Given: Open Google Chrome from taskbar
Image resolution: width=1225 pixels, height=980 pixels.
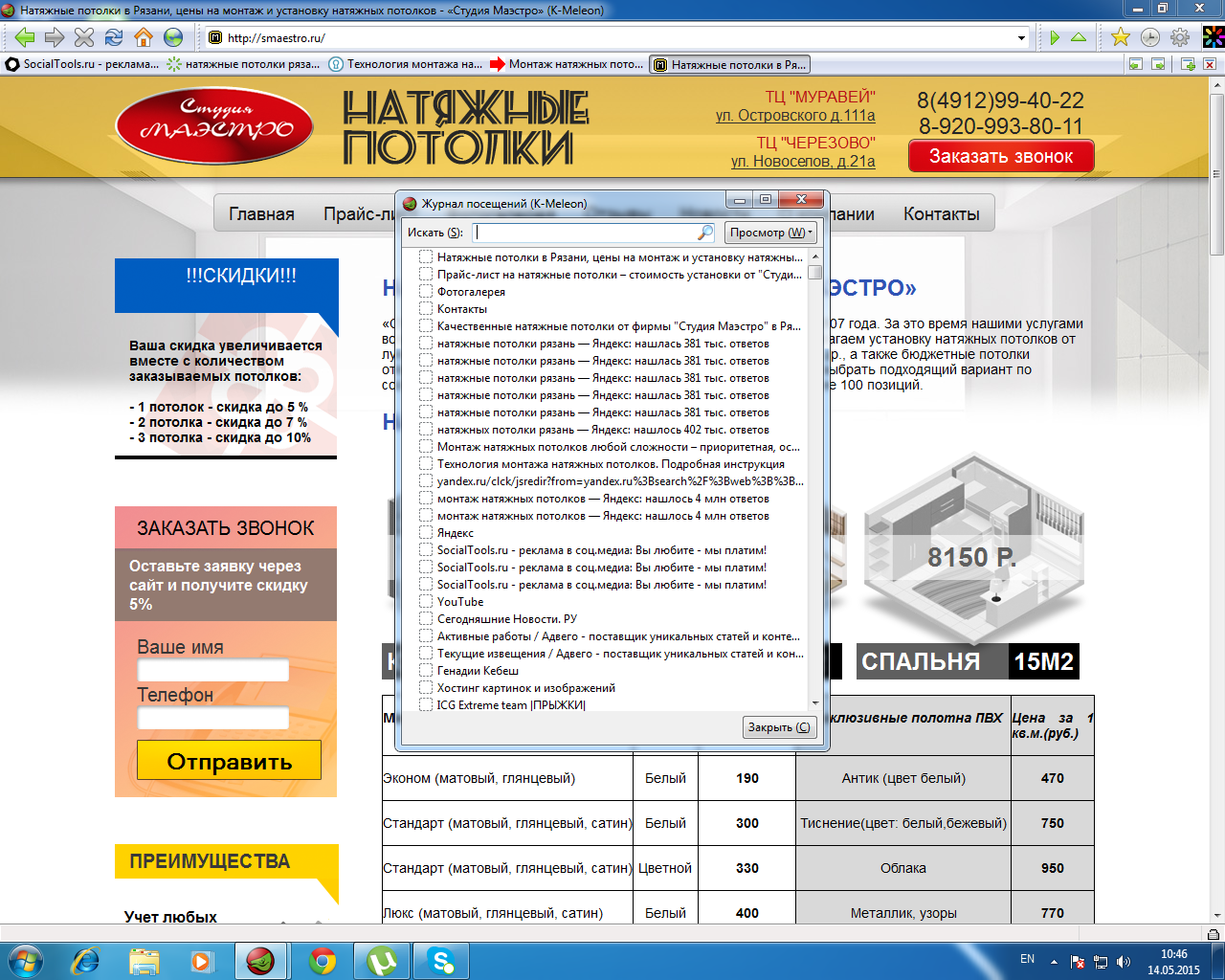Looking at the screenshot, I should coord(323,961).
